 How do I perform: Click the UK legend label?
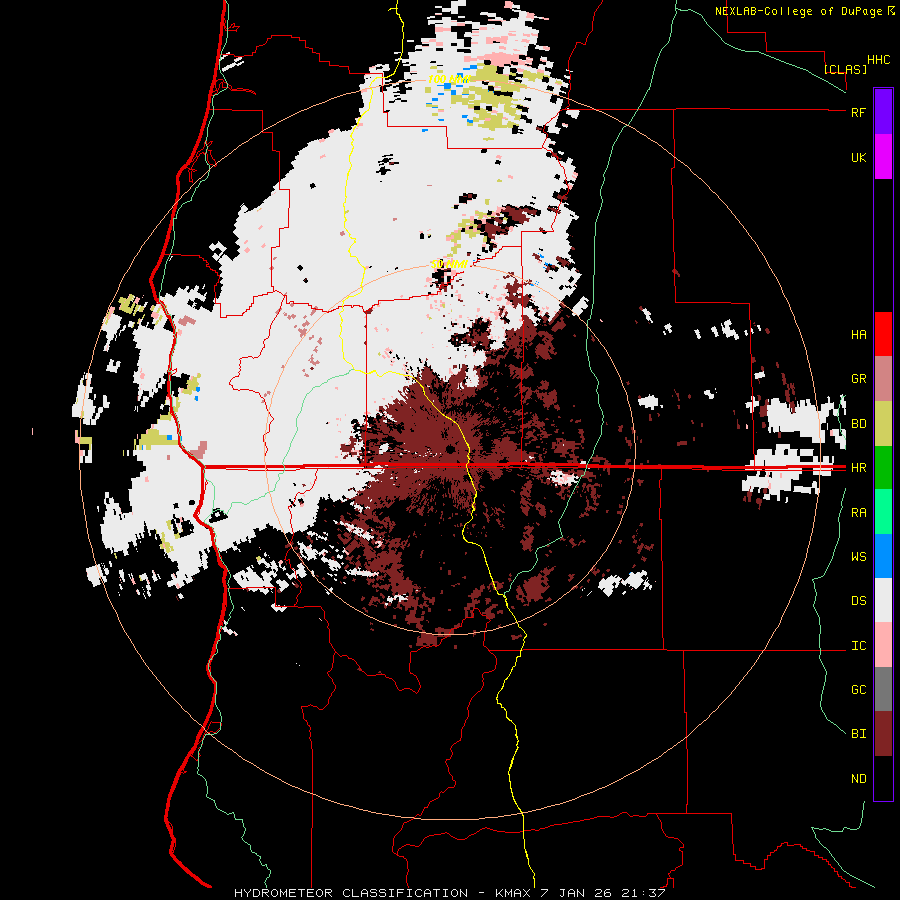click(858, 157)
